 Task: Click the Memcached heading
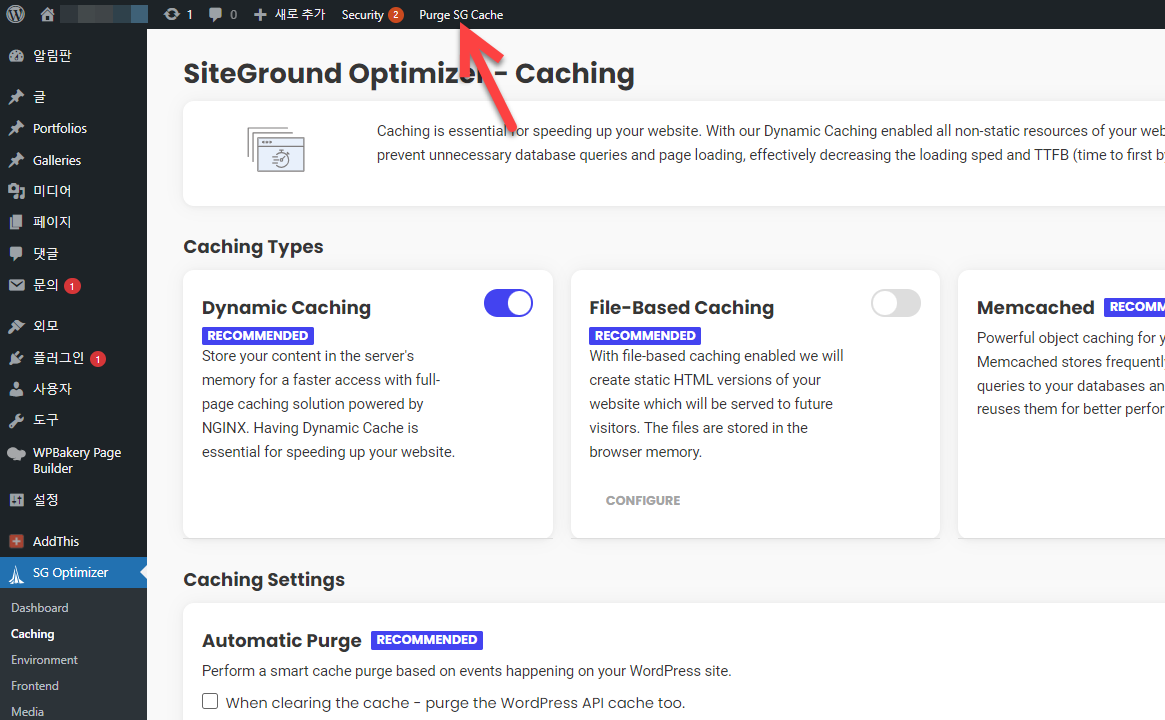1036,308
